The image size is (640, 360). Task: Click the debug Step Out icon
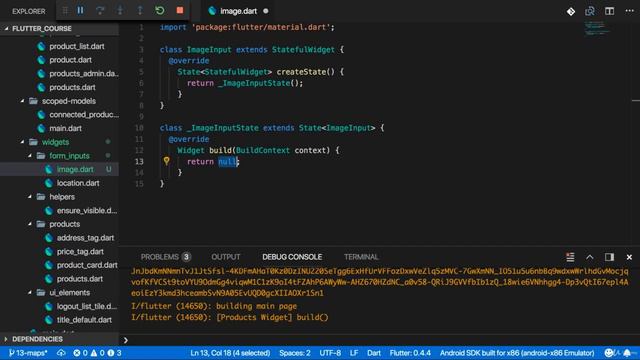click(x=140, y=11)
